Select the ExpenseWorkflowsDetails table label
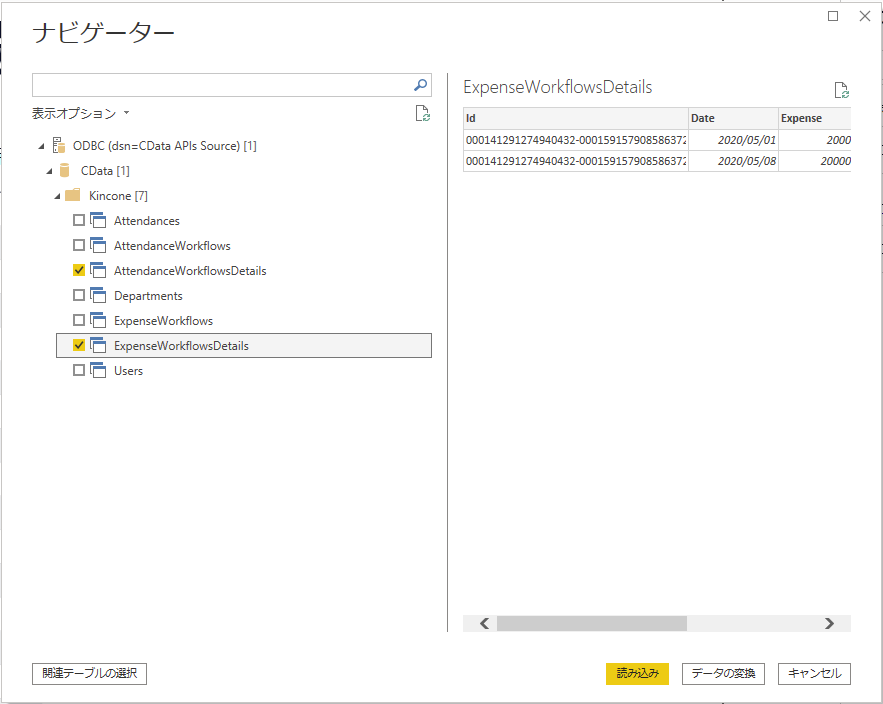Screen dimensions: 883x704 [181, 346]
